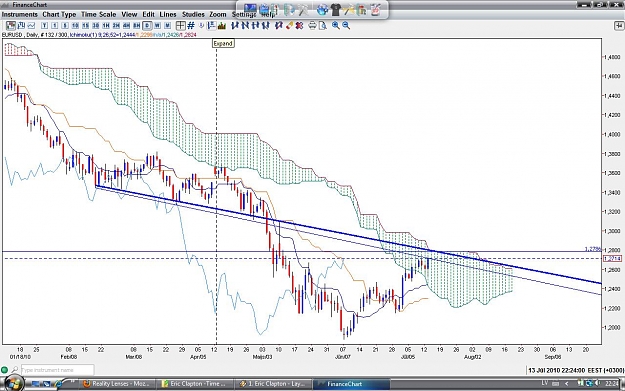Switch to monthly (M) time scale
The height and width of the screenshot is (391, 625).
[168, 26]
